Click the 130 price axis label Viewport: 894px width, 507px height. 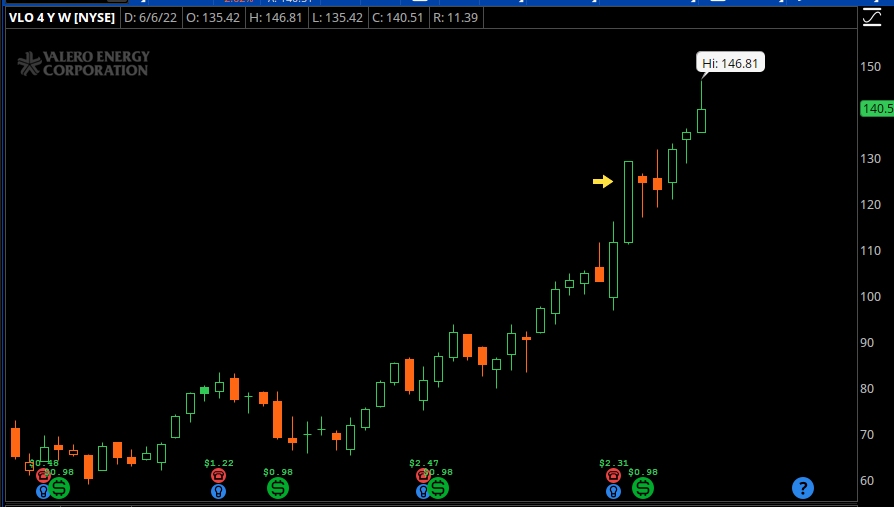(x=870, y=159)
